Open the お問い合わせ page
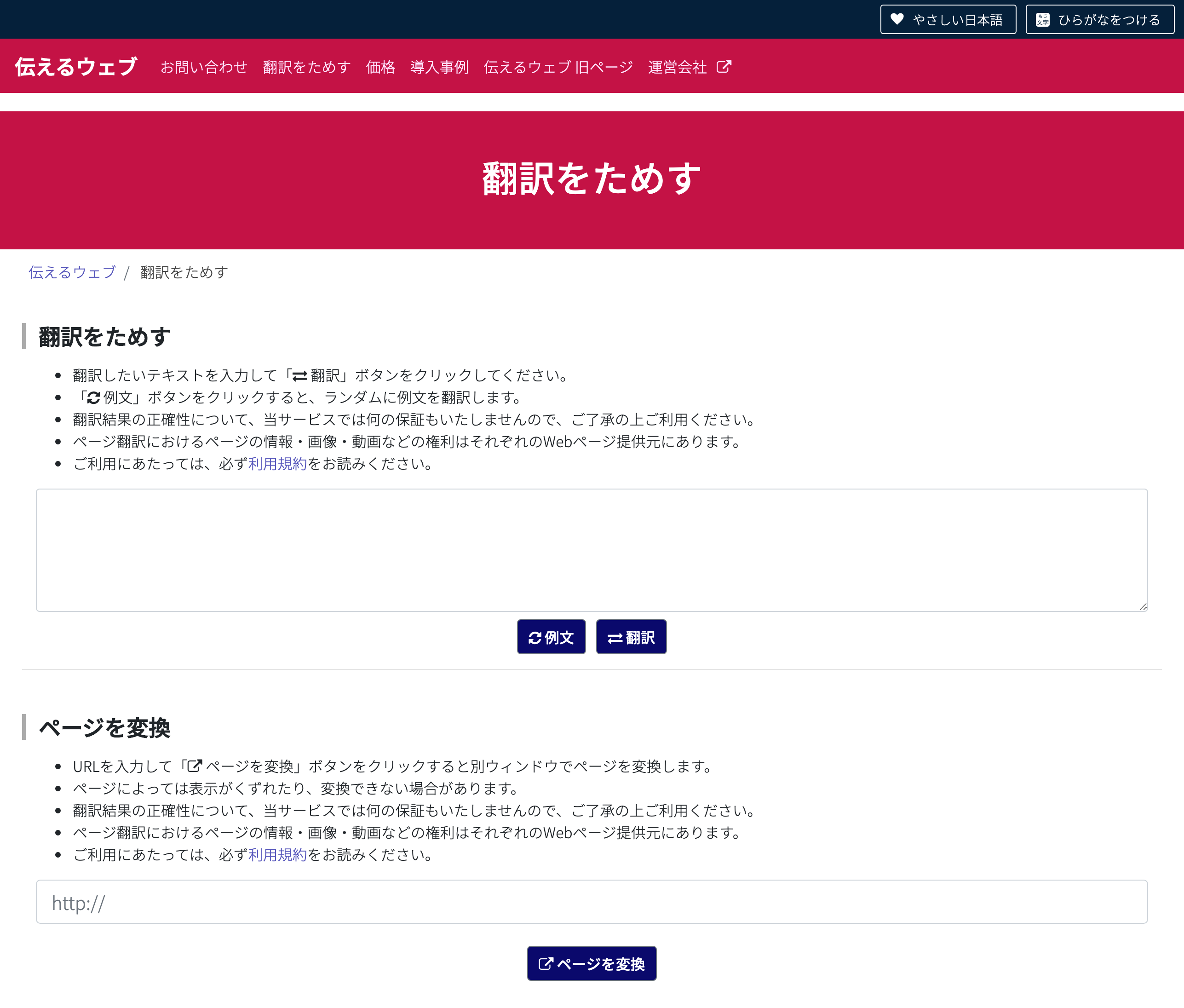 (204, 67)
